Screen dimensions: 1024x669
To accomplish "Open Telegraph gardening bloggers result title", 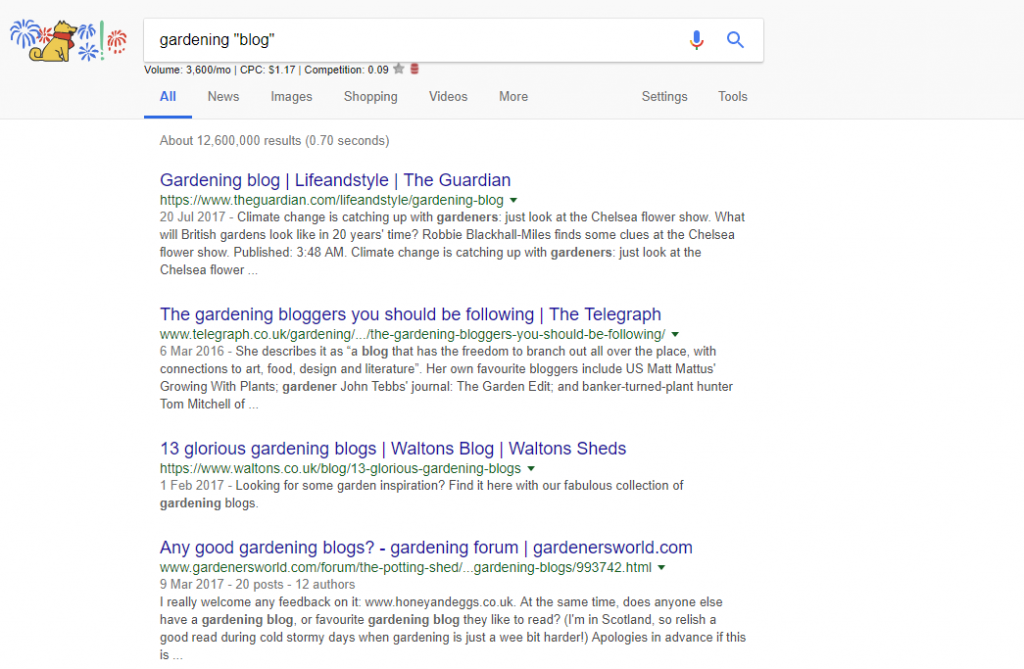I will click(410, 314).
